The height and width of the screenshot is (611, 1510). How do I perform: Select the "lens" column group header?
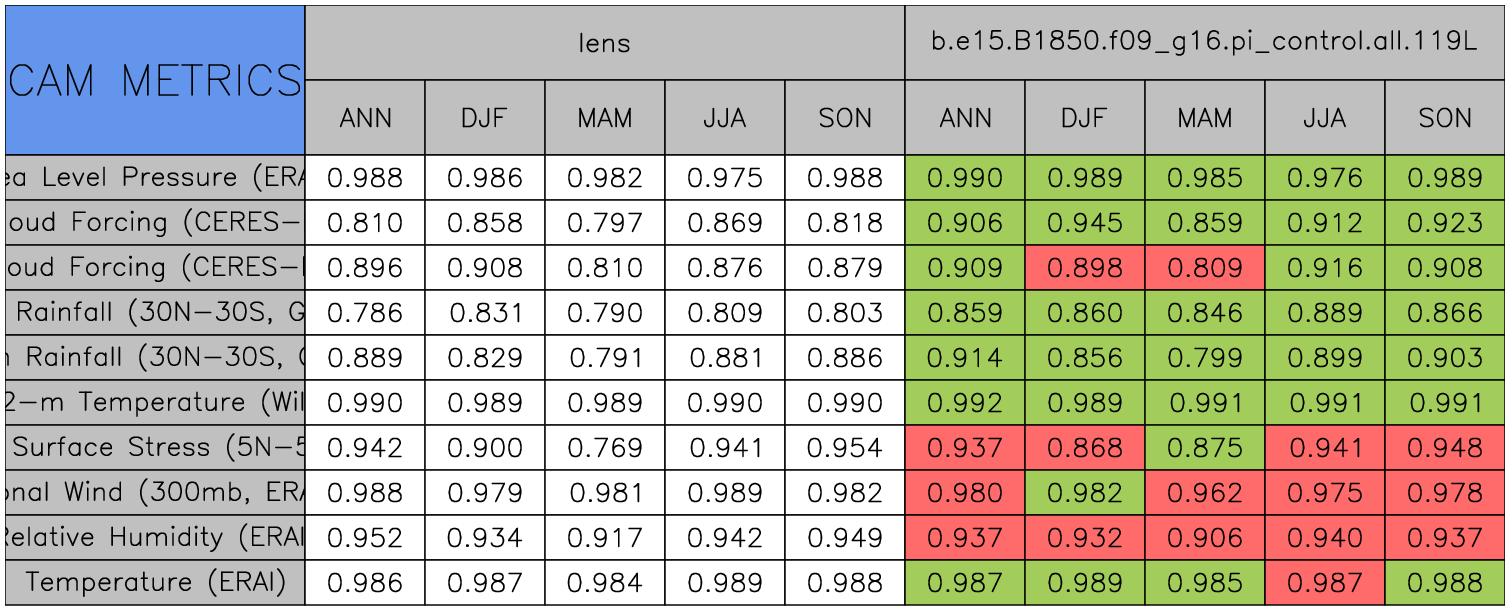(x=604, y=43)
